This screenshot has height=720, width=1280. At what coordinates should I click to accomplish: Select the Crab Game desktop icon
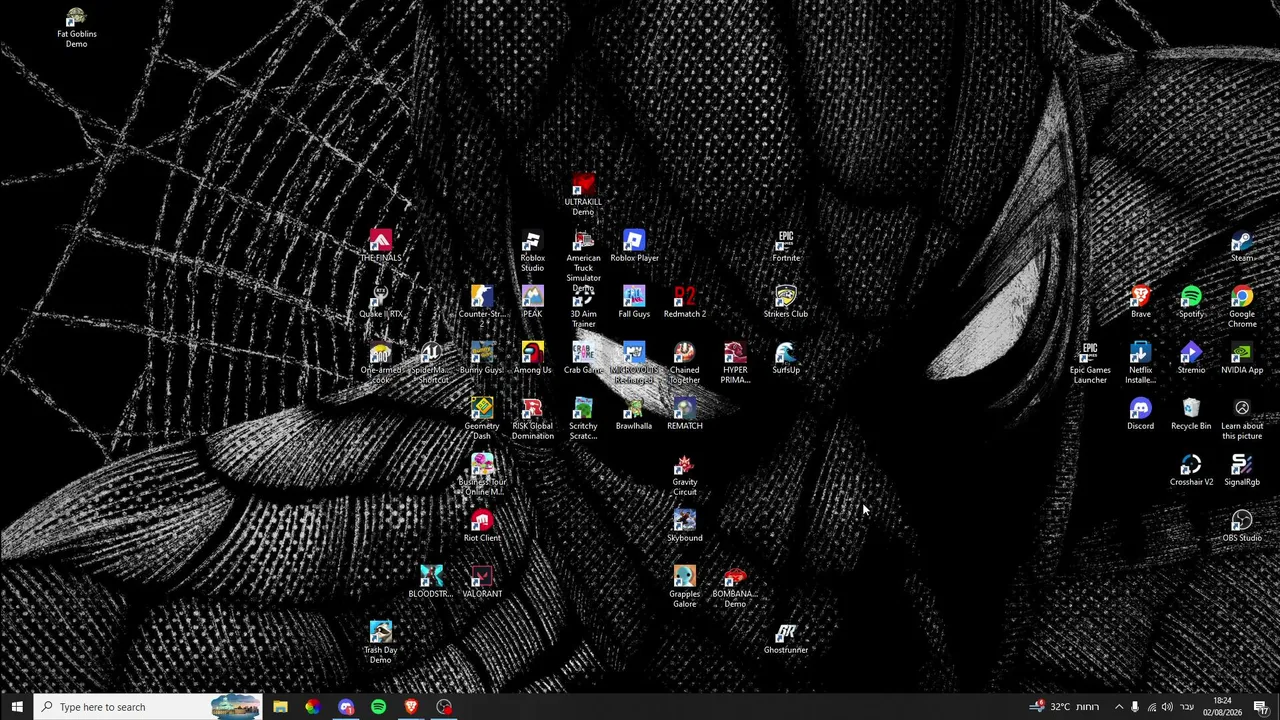583,358
